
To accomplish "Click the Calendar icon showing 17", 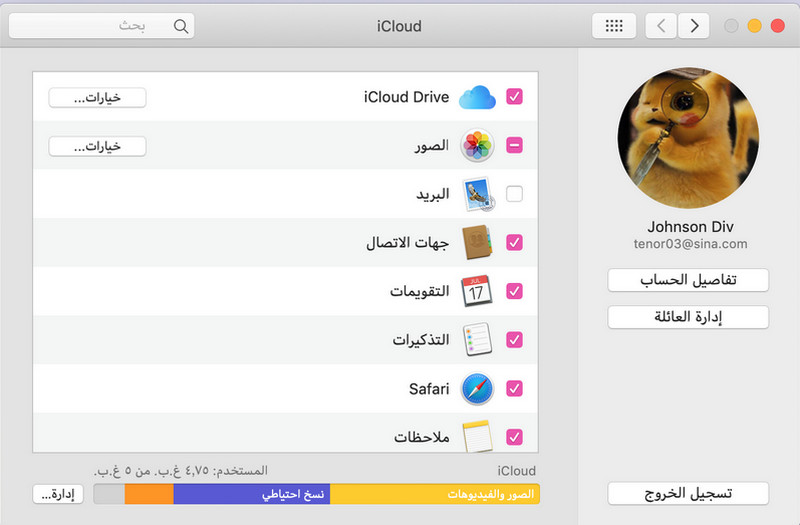I will point(477,291).
